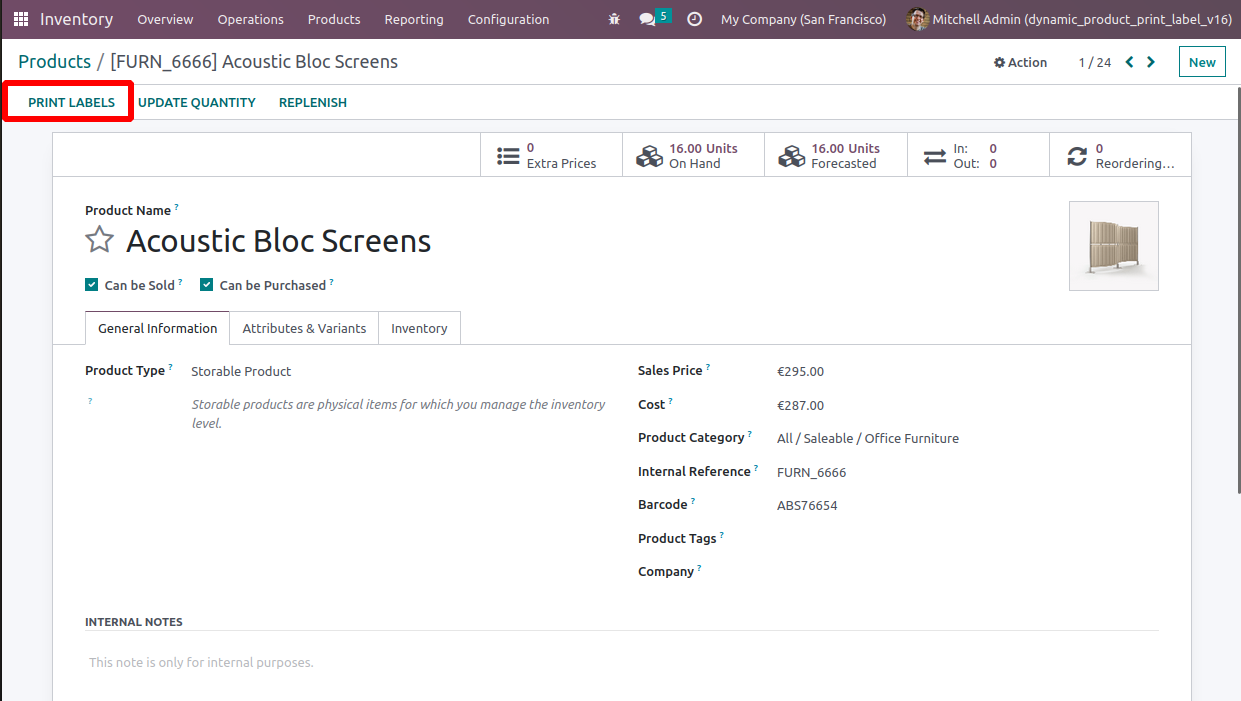Expand the Configuration menu
The height and width of the screenshot is (701, 1241).
508,19
